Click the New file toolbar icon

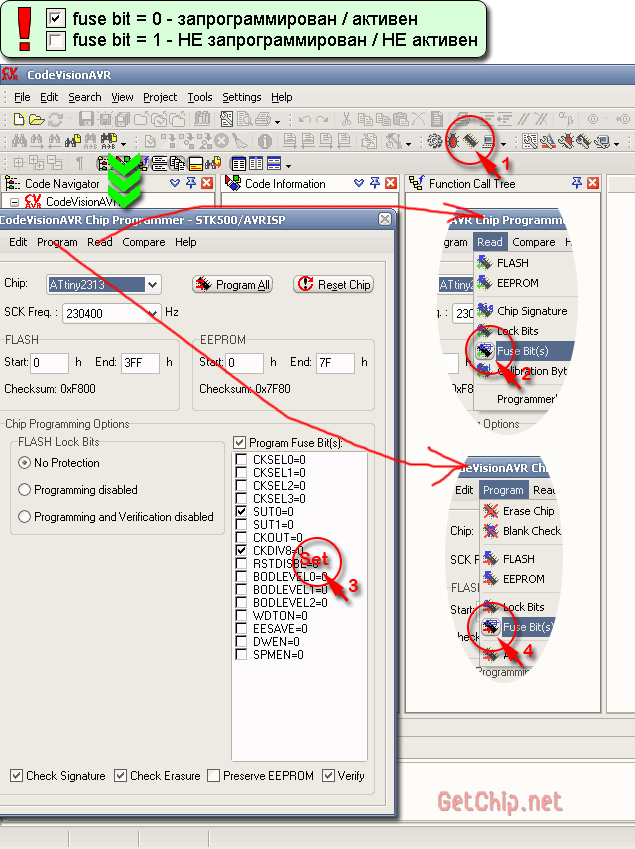click(x=19, y=119)
